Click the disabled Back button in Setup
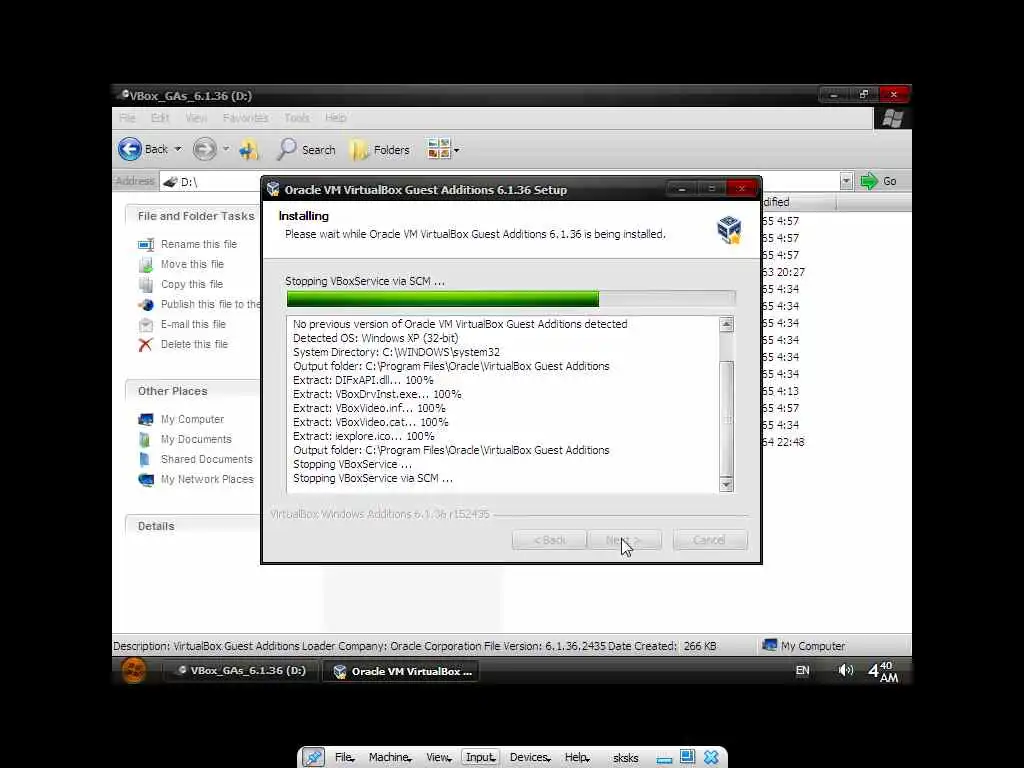 coord(549,540)
